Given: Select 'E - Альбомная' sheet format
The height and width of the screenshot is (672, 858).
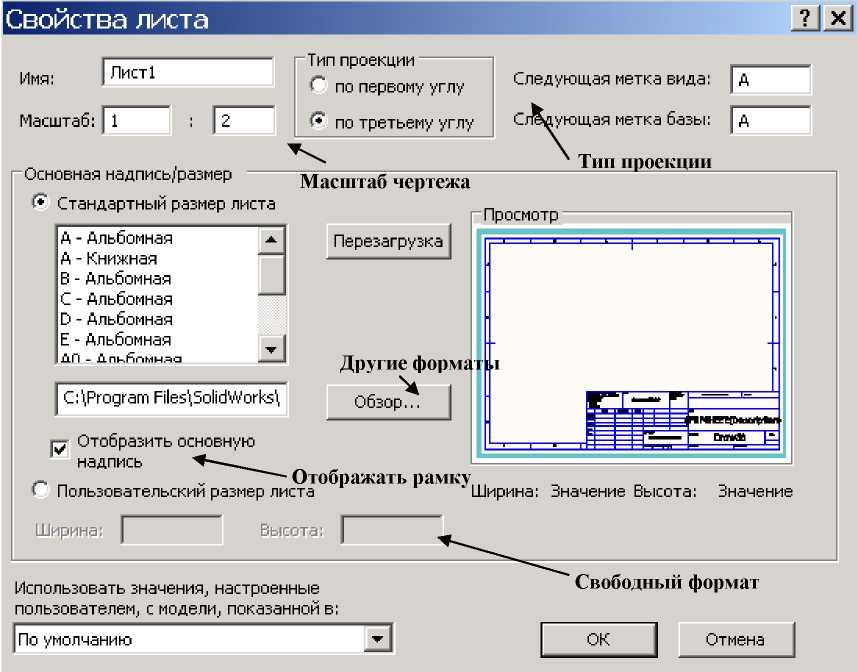Looking at the screenshot, I should (115, 339).
